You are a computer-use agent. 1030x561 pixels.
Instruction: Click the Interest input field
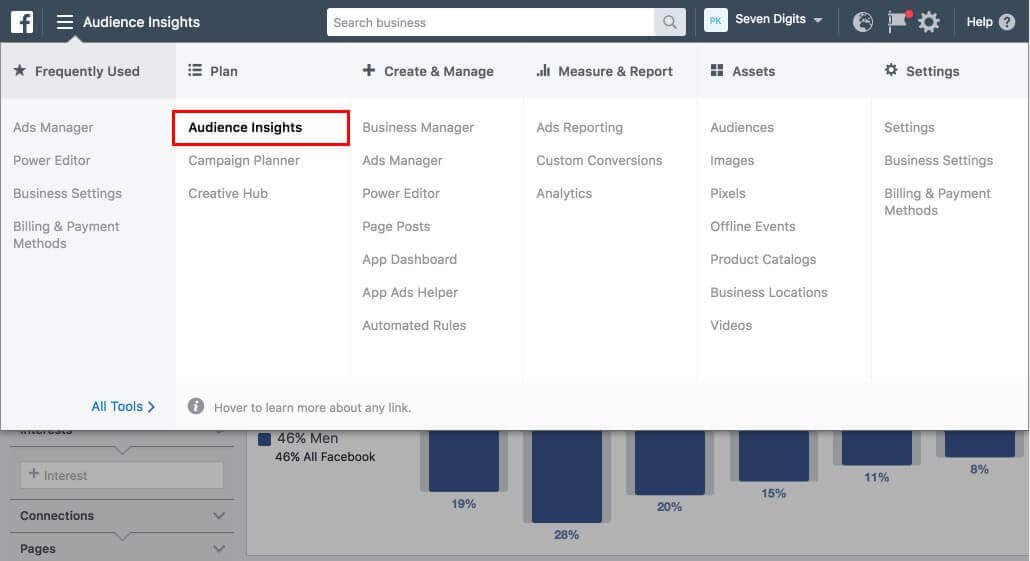[x=122, y=475]
